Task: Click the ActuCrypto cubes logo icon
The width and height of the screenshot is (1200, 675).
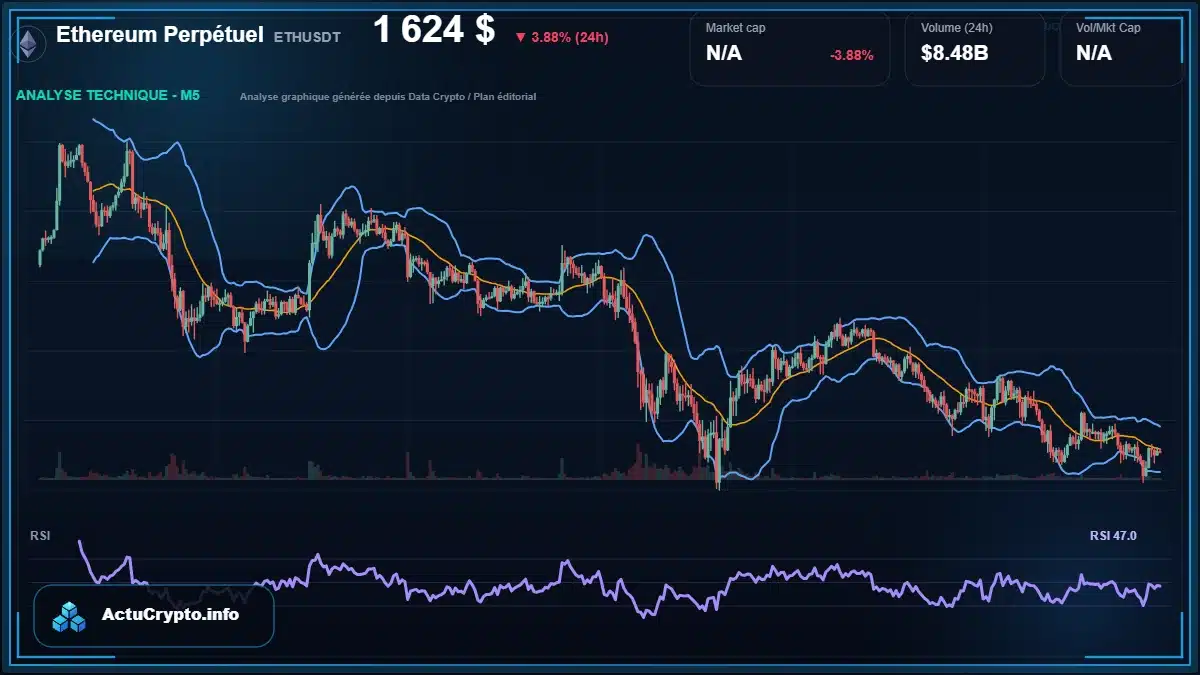Action: [x=70, y=616]
